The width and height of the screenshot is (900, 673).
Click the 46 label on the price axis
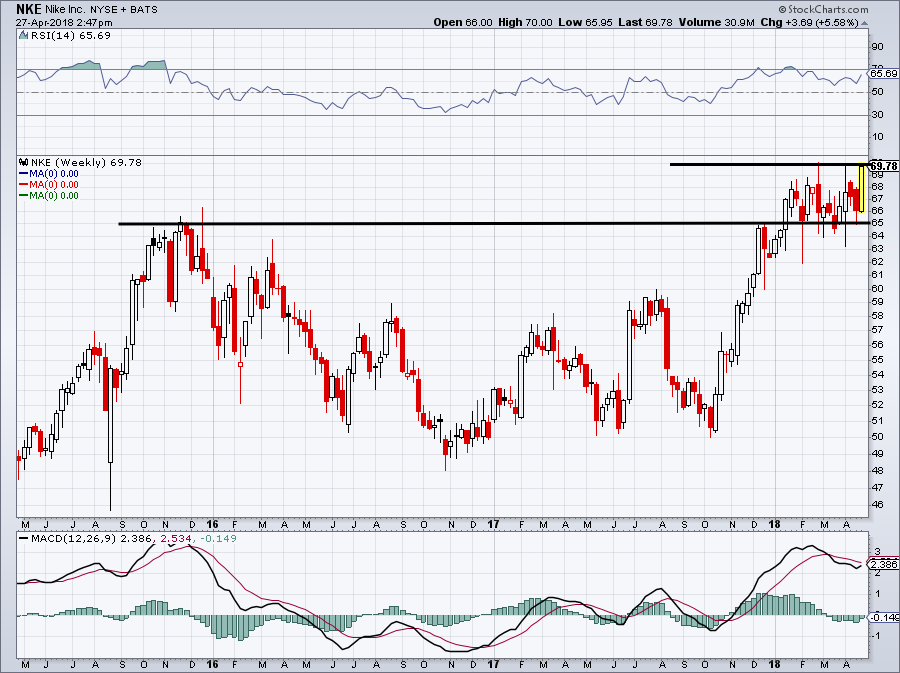pyautogui.click(x=877, y=505)
